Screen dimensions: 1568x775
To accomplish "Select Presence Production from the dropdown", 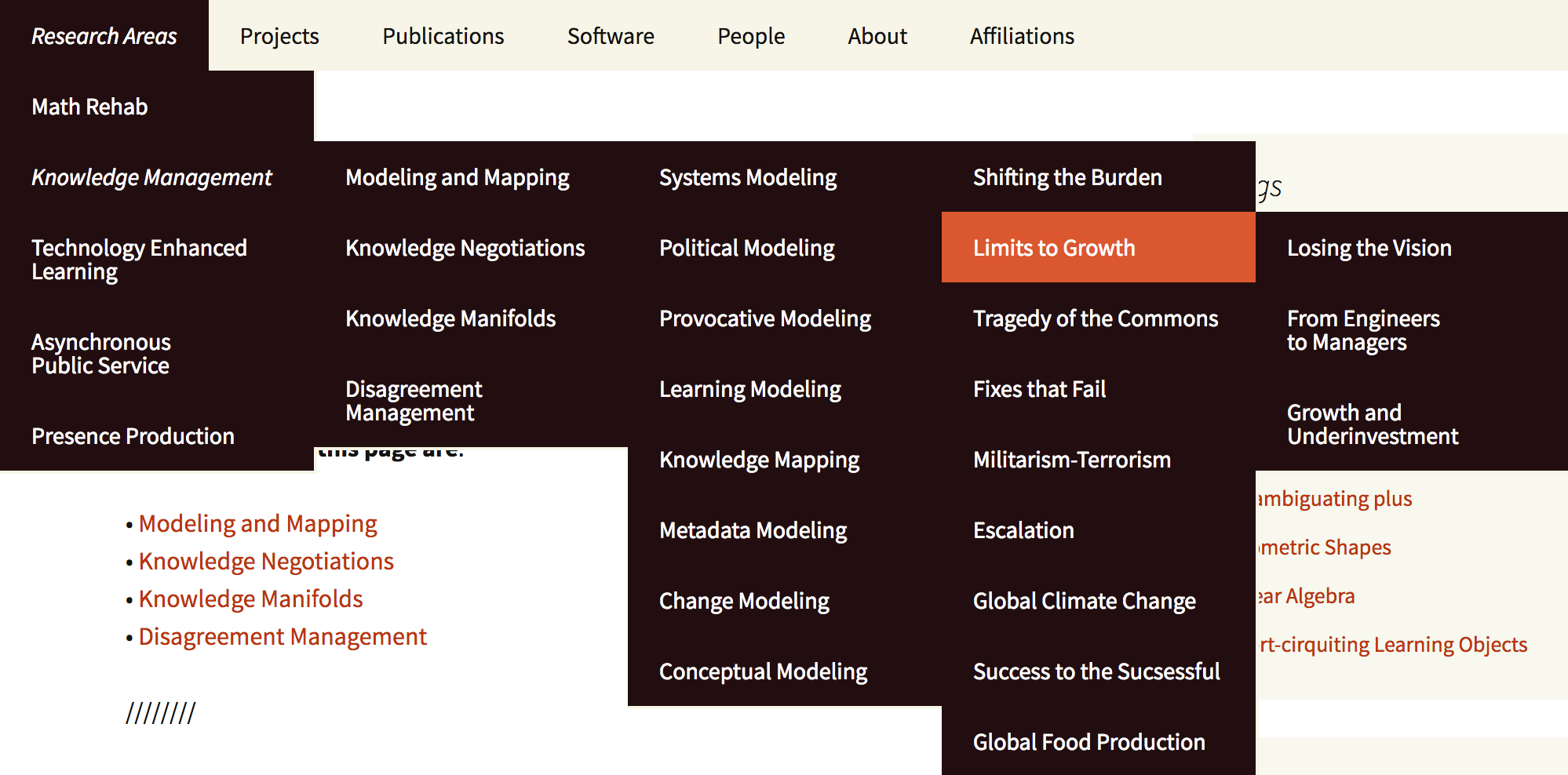I will point(133,436).
